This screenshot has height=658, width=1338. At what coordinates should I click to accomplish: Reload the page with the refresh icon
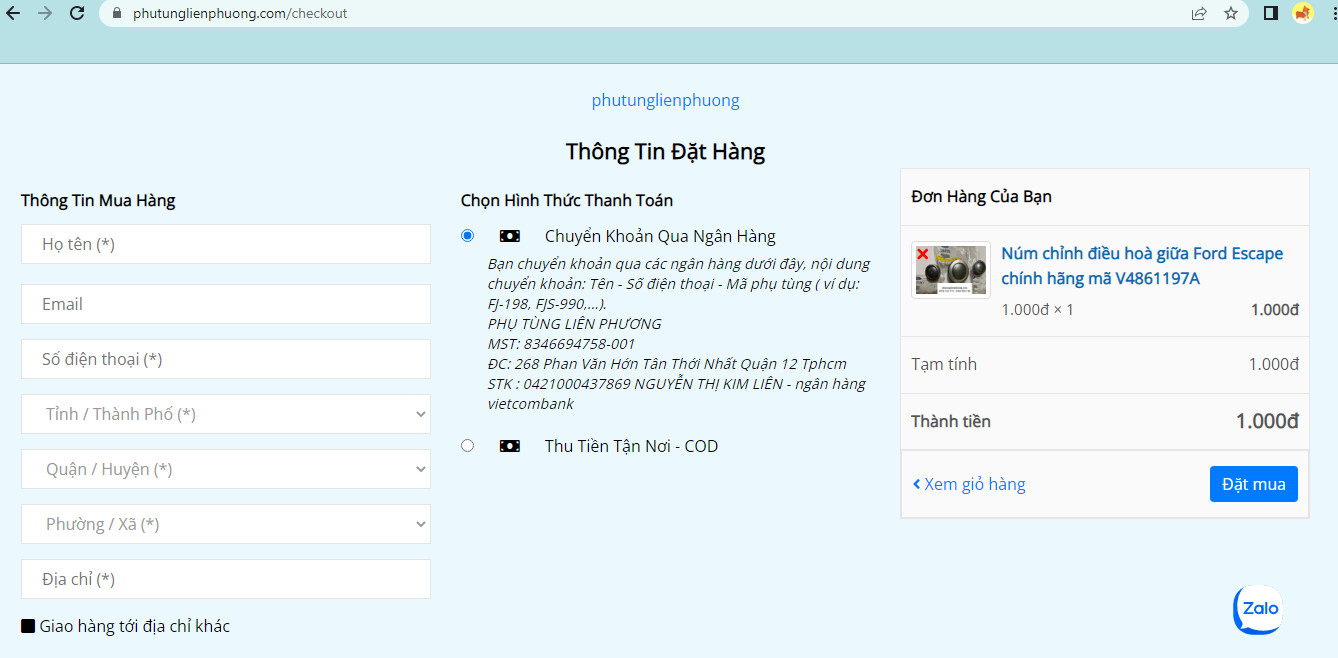click(x=77, y=13)
